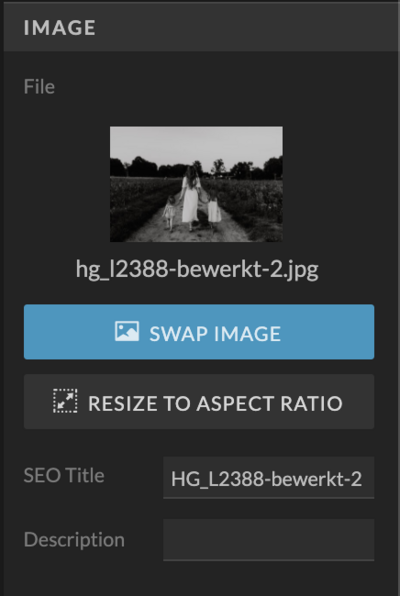Click the picture icon on Swap Image button
The image size is (400, 596).
tap(127, 331)
